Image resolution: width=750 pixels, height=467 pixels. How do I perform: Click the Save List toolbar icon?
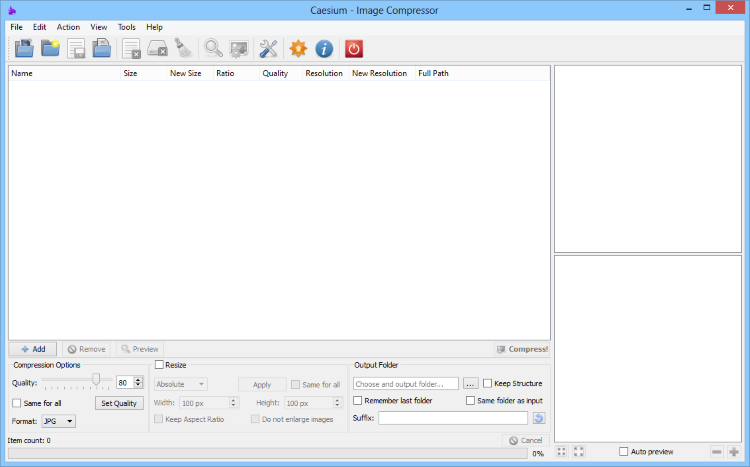click(76, 48)
